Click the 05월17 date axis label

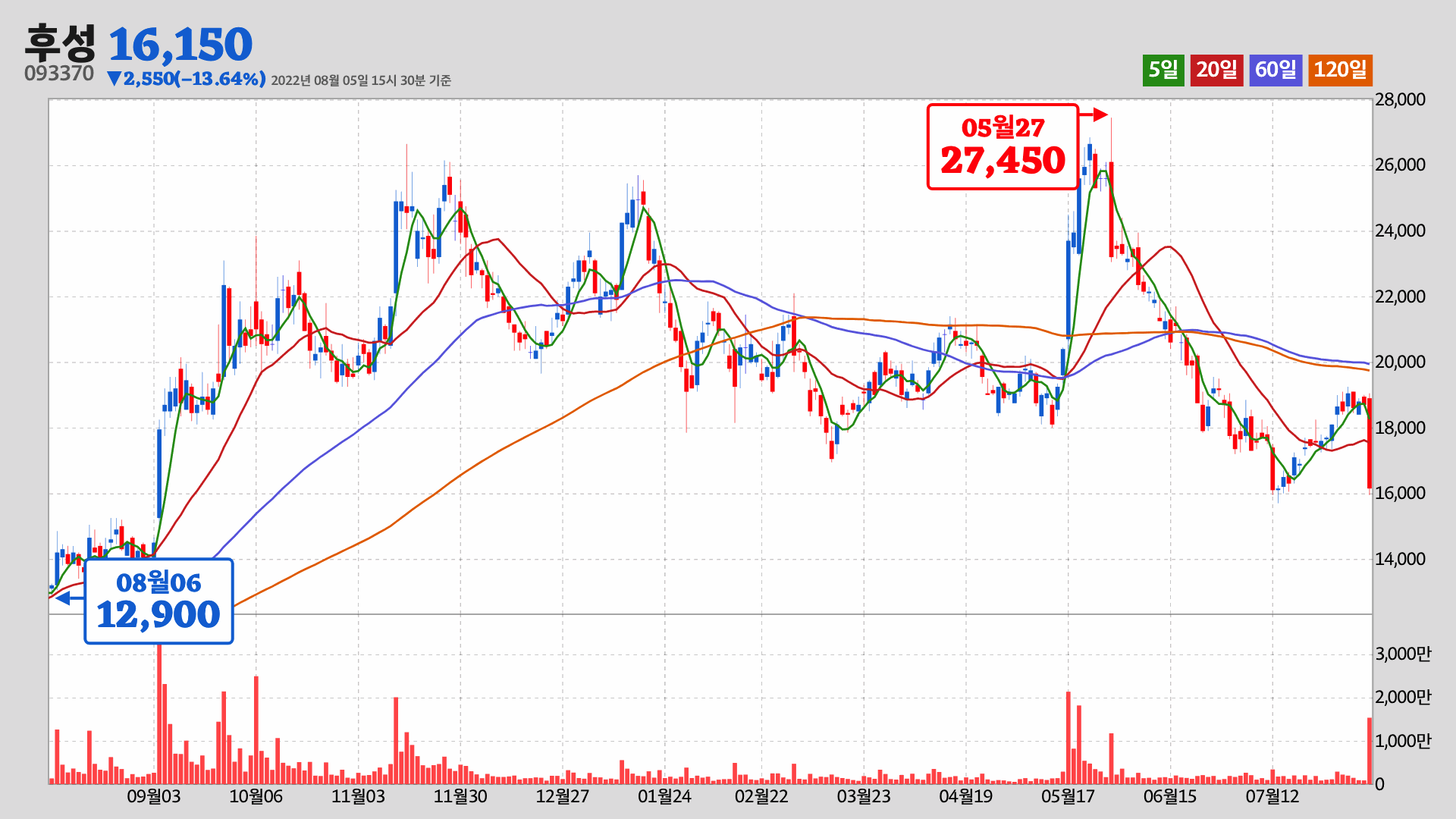click(x=1068, y=796)
